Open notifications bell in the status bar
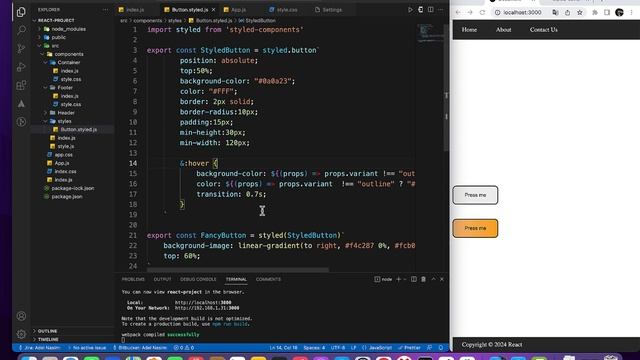The image size is (640, 360). (441, 348)
